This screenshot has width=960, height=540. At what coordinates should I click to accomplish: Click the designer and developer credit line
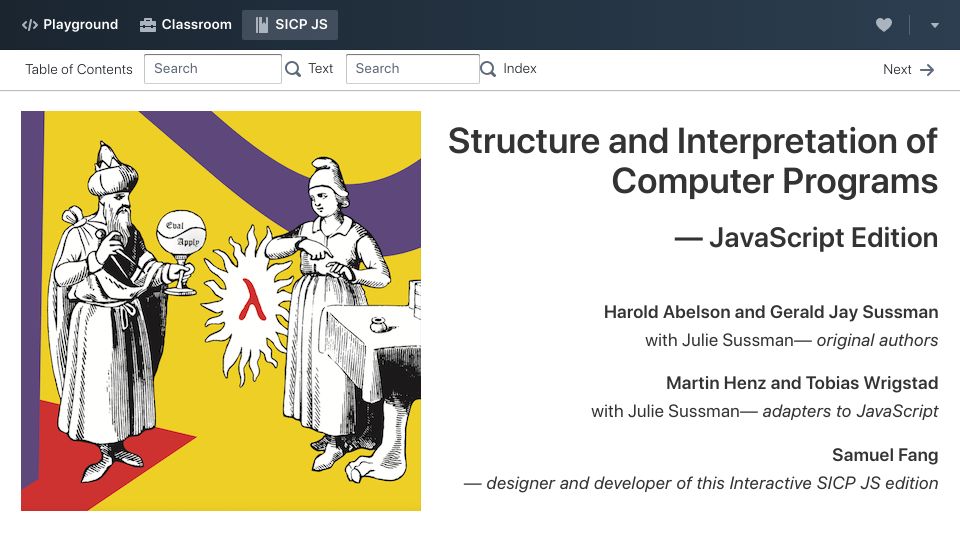(x=701, y=483)
